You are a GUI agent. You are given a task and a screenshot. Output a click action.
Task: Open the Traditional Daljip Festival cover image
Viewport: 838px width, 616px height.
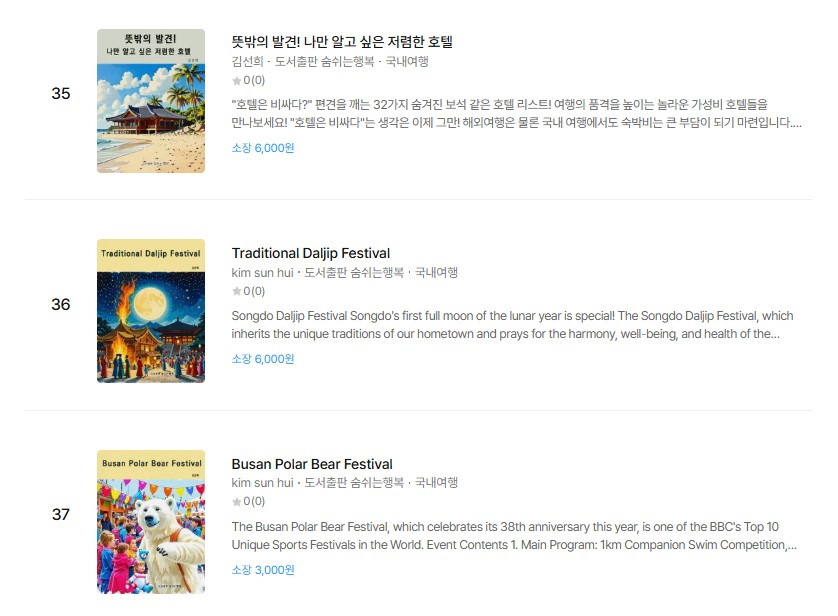[151, 311]
